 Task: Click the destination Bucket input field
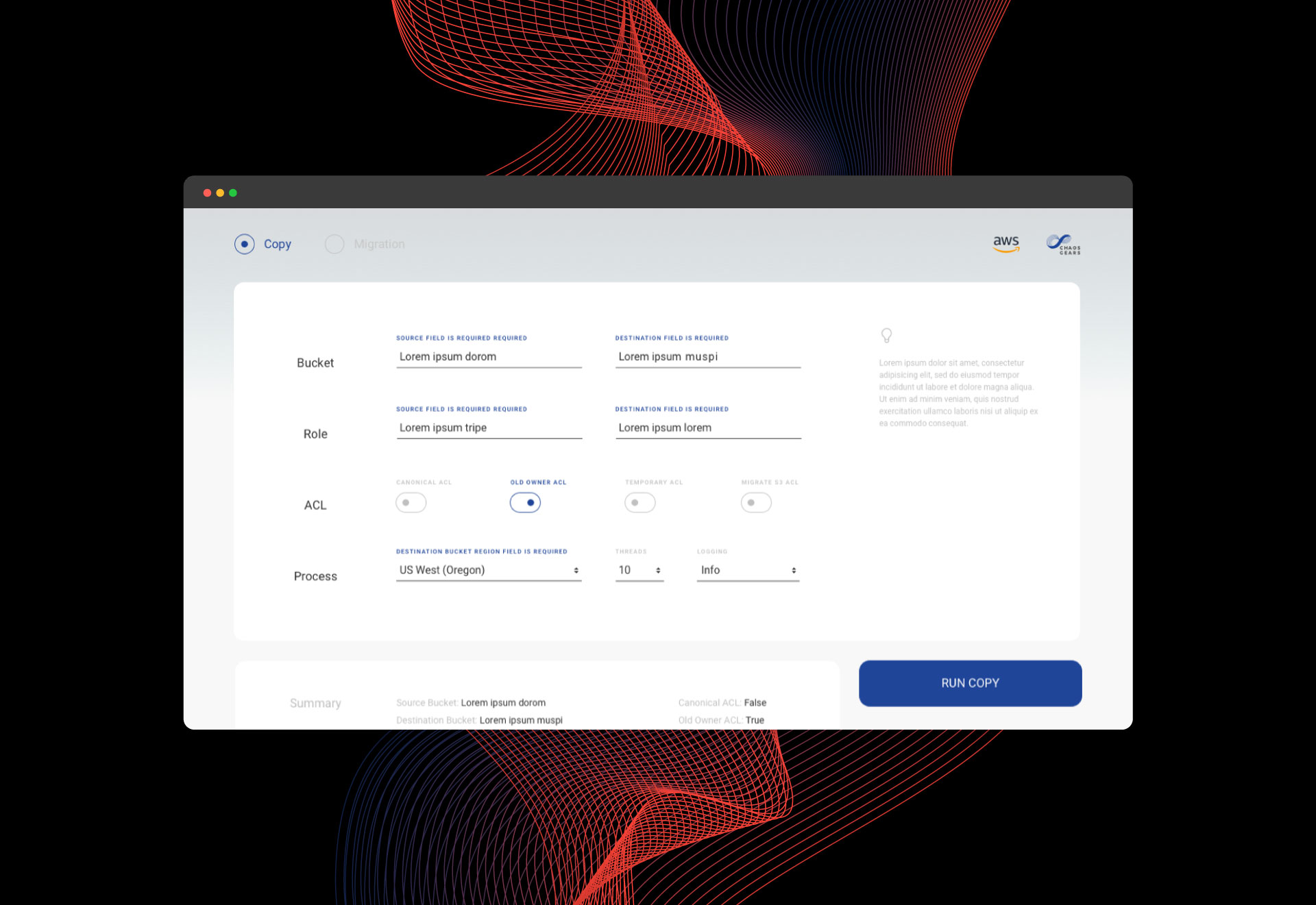click(x=707, y=356)
